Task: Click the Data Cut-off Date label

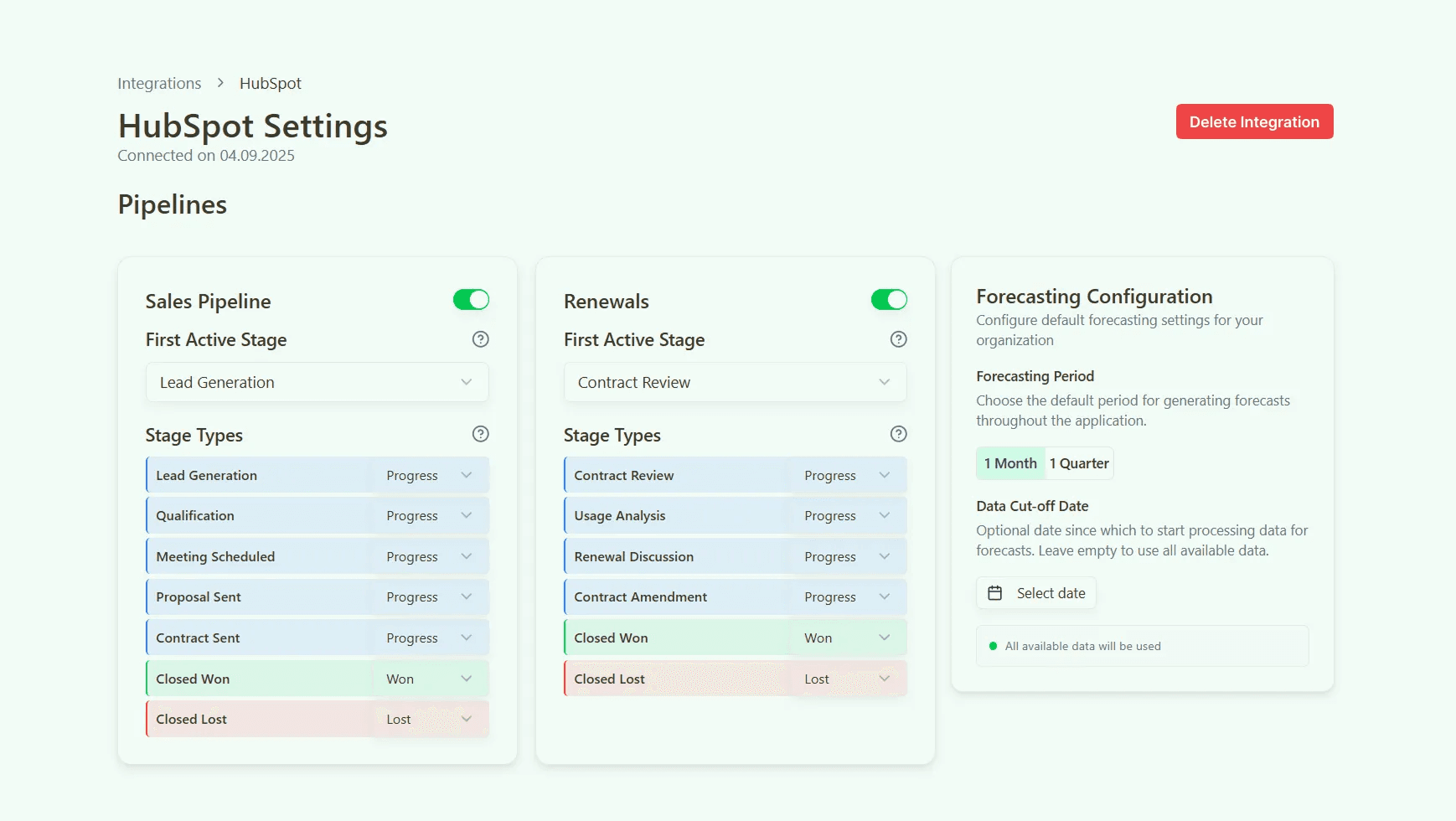Action: 1032,506
